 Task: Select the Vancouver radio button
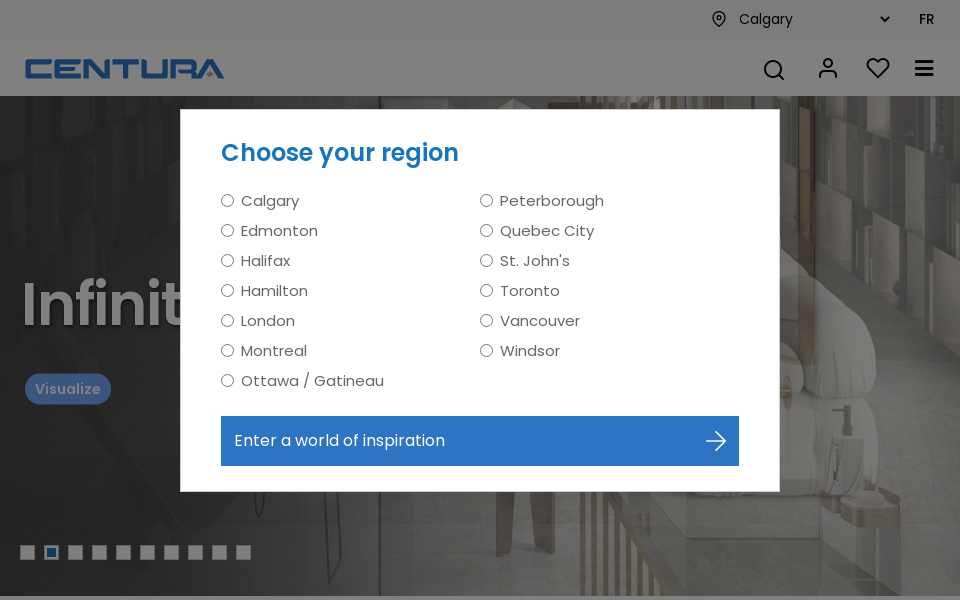point(486,320)
